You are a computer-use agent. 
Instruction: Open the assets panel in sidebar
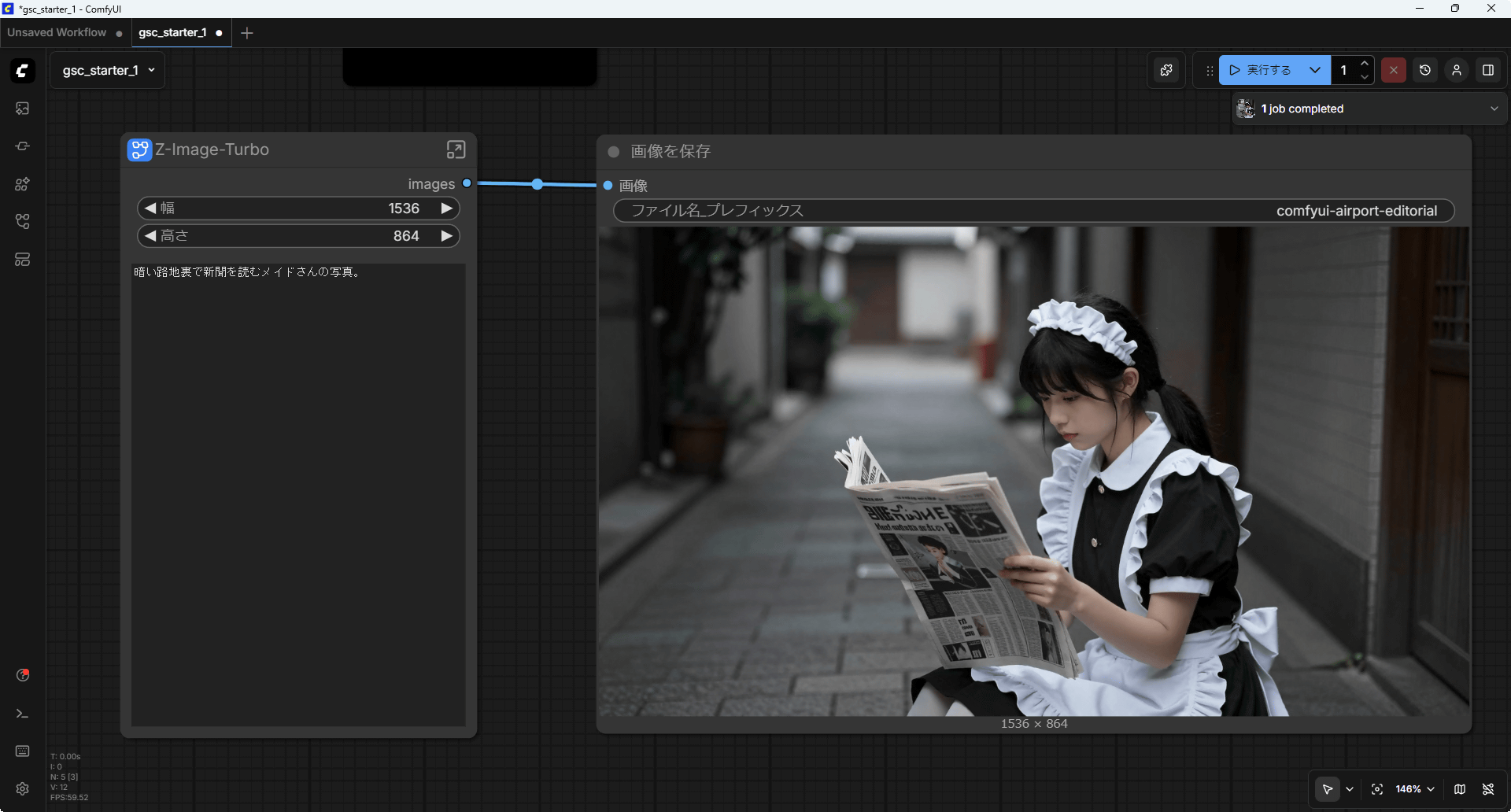pos(22,109)
